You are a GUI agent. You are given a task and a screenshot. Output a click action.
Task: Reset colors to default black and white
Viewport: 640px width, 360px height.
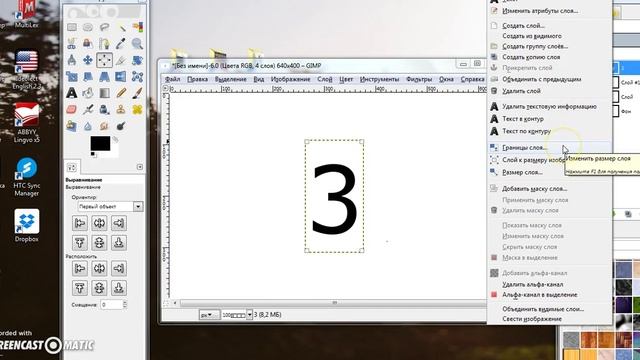coord(93,155)
